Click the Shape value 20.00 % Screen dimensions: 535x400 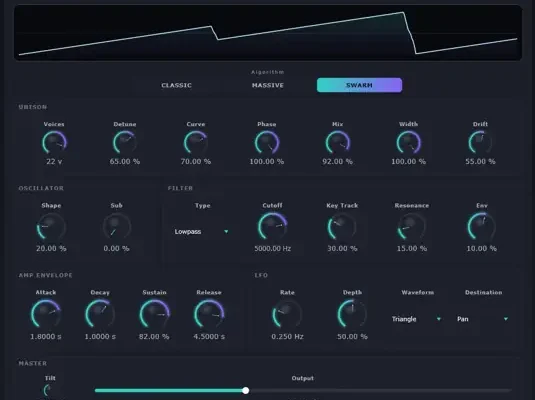51,248
